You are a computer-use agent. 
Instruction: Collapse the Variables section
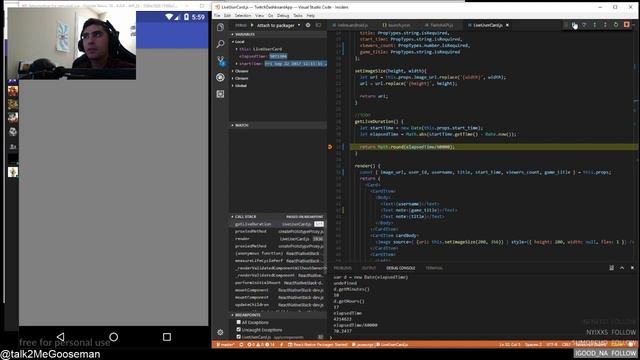(278, 34)
